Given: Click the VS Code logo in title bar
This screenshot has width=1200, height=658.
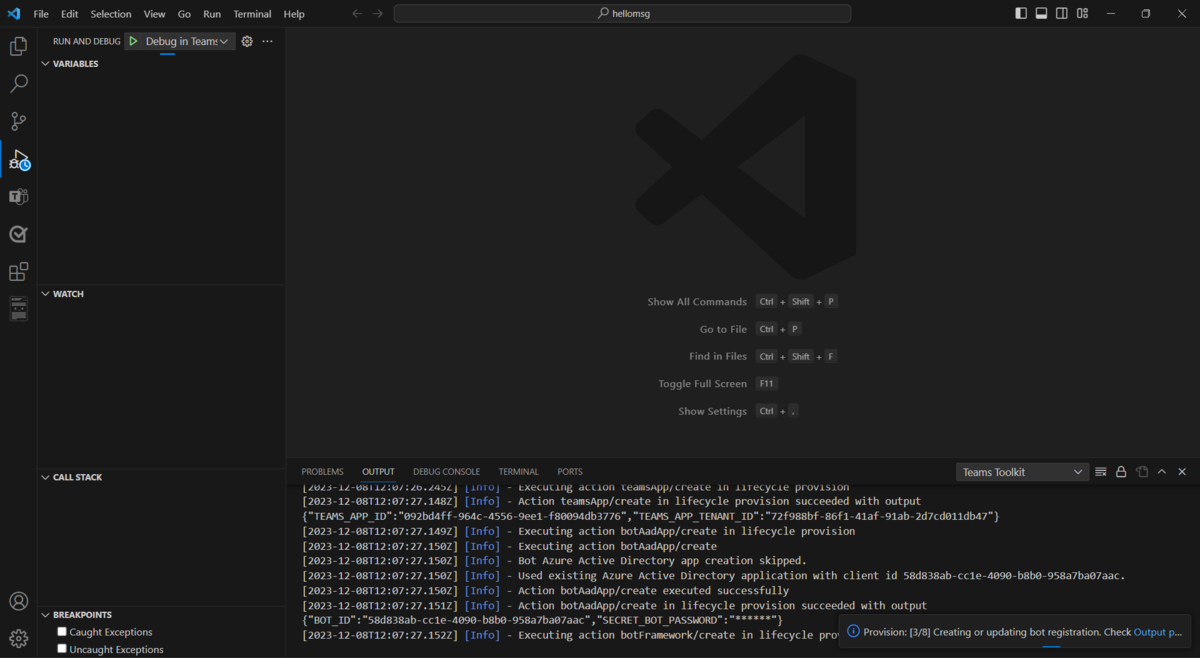Looking at the screenshot, I should point(14,14).
